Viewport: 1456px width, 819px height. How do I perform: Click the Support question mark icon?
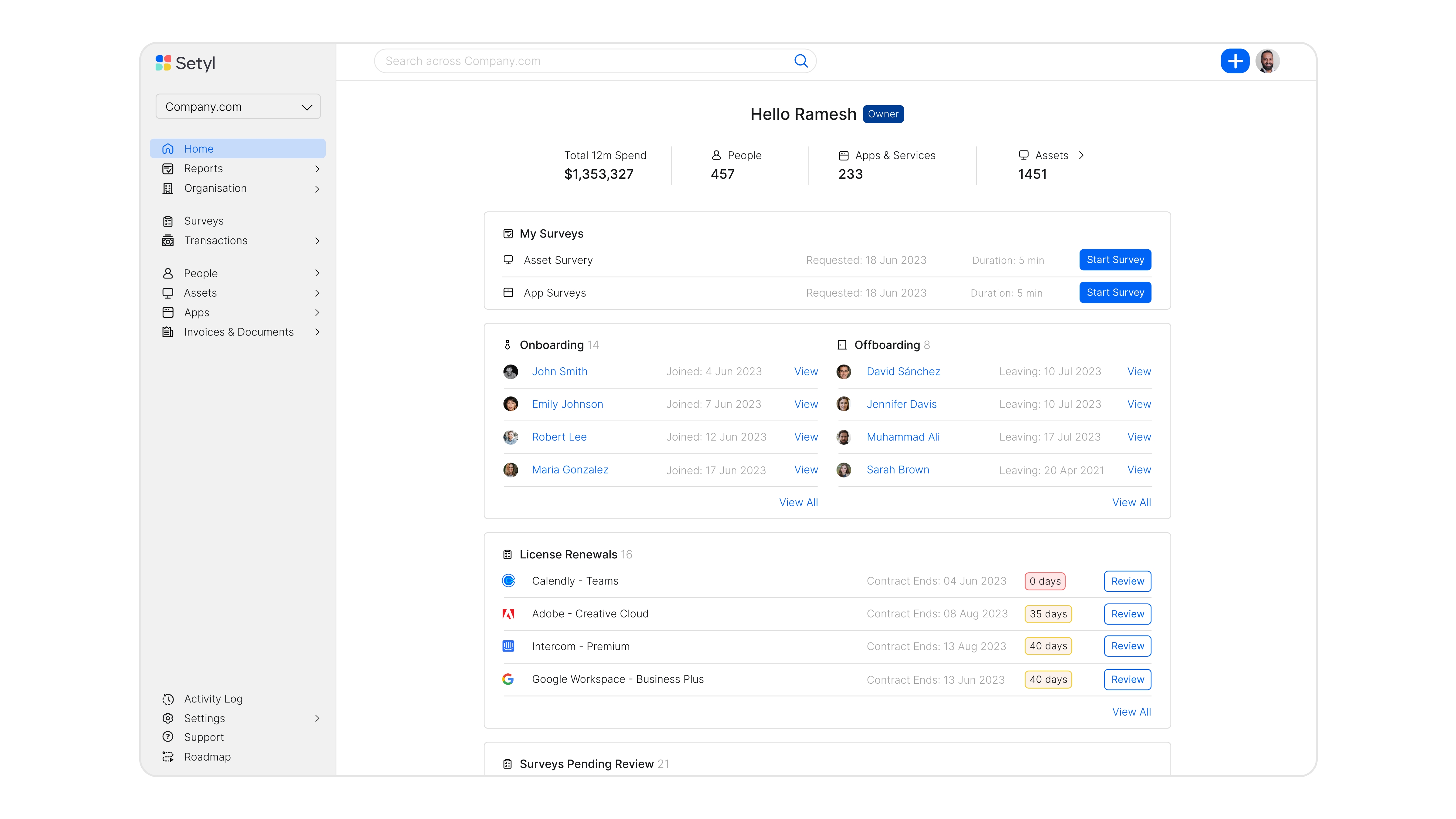pos(168,737)
